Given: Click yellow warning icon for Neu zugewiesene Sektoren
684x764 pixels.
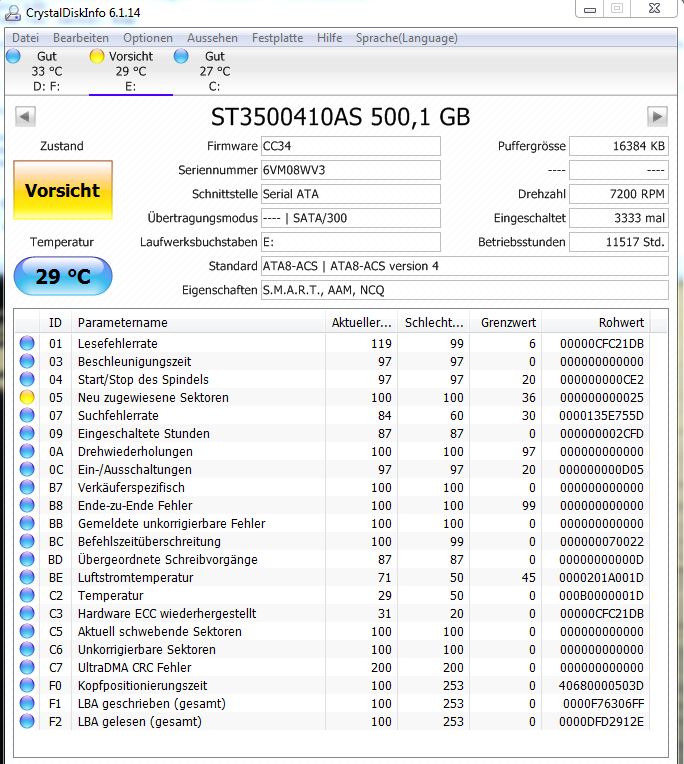Looking at the screenshot, I should tap(27, 397).
